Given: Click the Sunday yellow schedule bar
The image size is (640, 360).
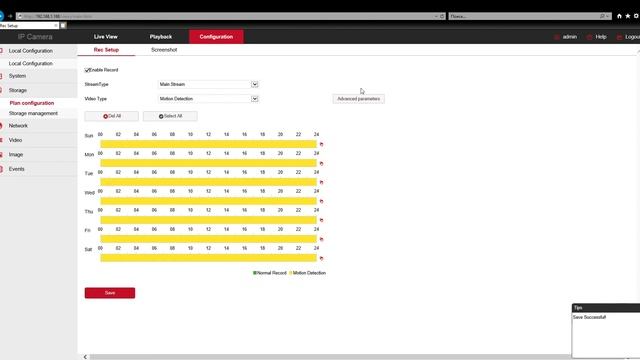Looking at the screenshot, I should point(209,144).
